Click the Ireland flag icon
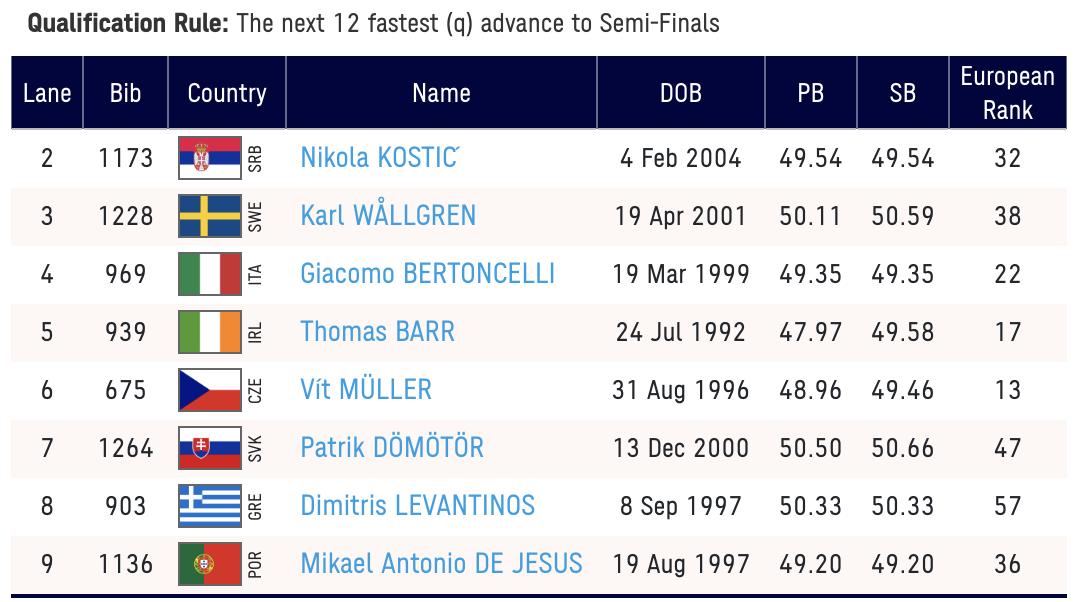This screenshot has width=1076, height=602. [209, 332]
